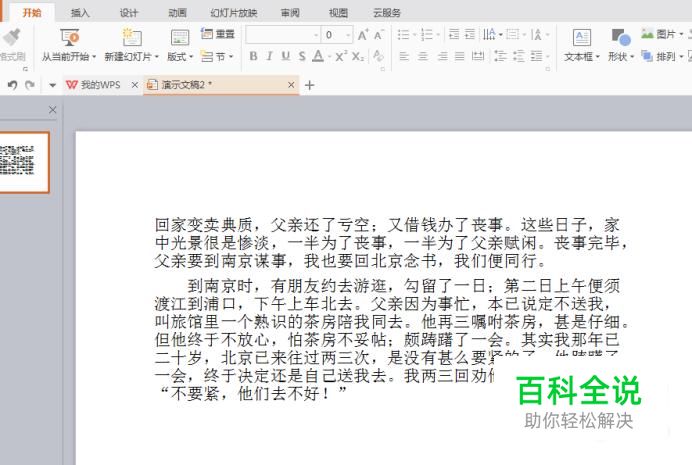Start slideshow from current slide icon

point(69,38)
